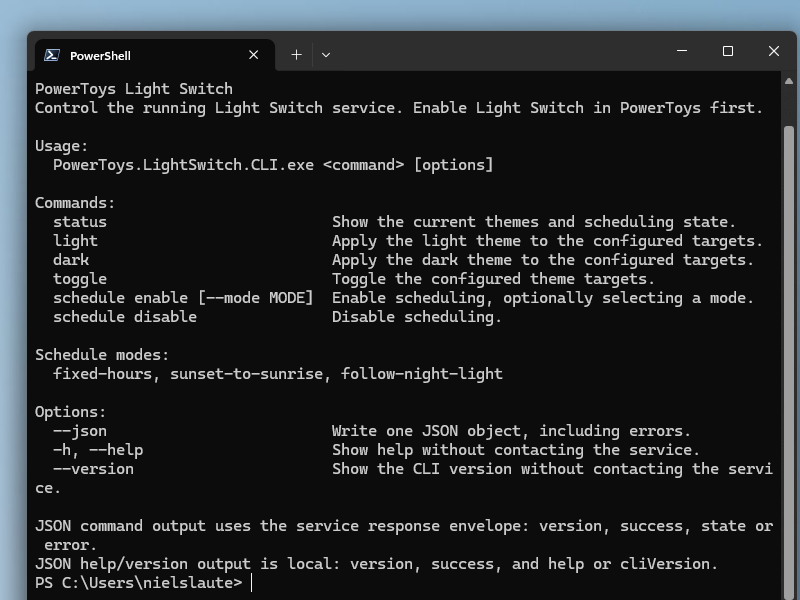
Task: Click the text "PowerToys Light Switch"
Action: click(134, 89)
